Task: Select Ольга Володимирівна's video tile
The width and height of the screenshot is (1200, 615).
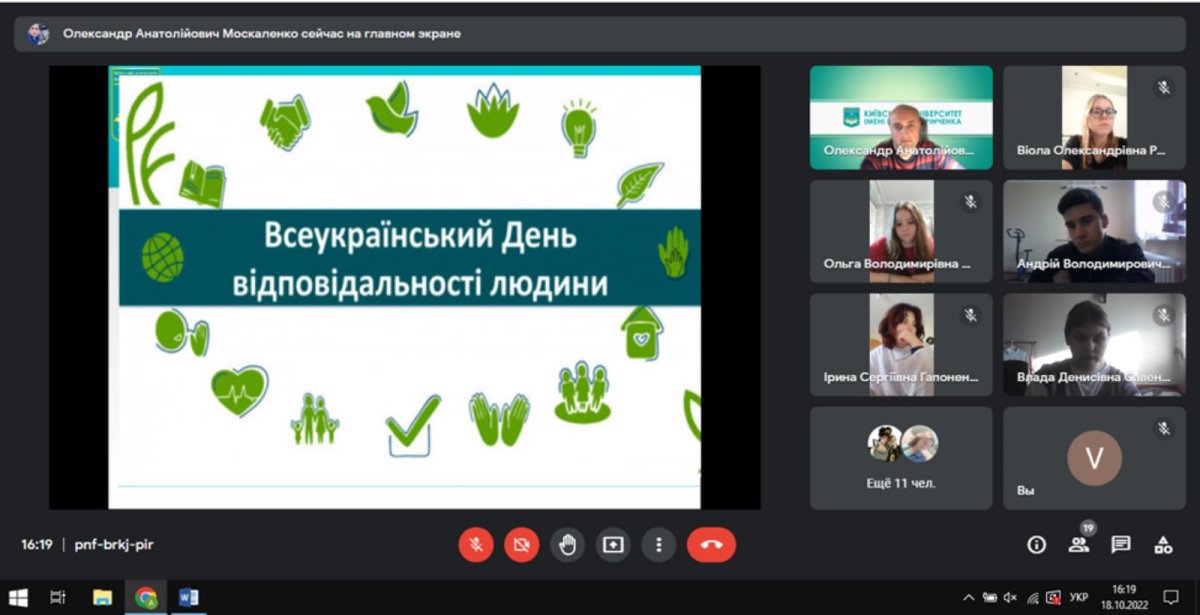Action: point(901,231)
